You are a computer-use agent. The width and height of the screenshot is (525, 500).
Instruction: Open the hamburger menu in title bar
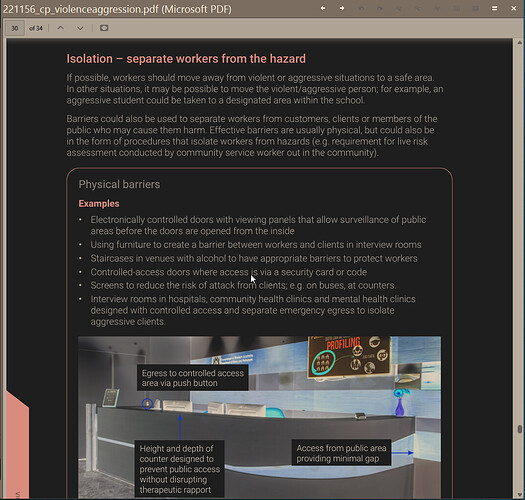tap(495, 8)
